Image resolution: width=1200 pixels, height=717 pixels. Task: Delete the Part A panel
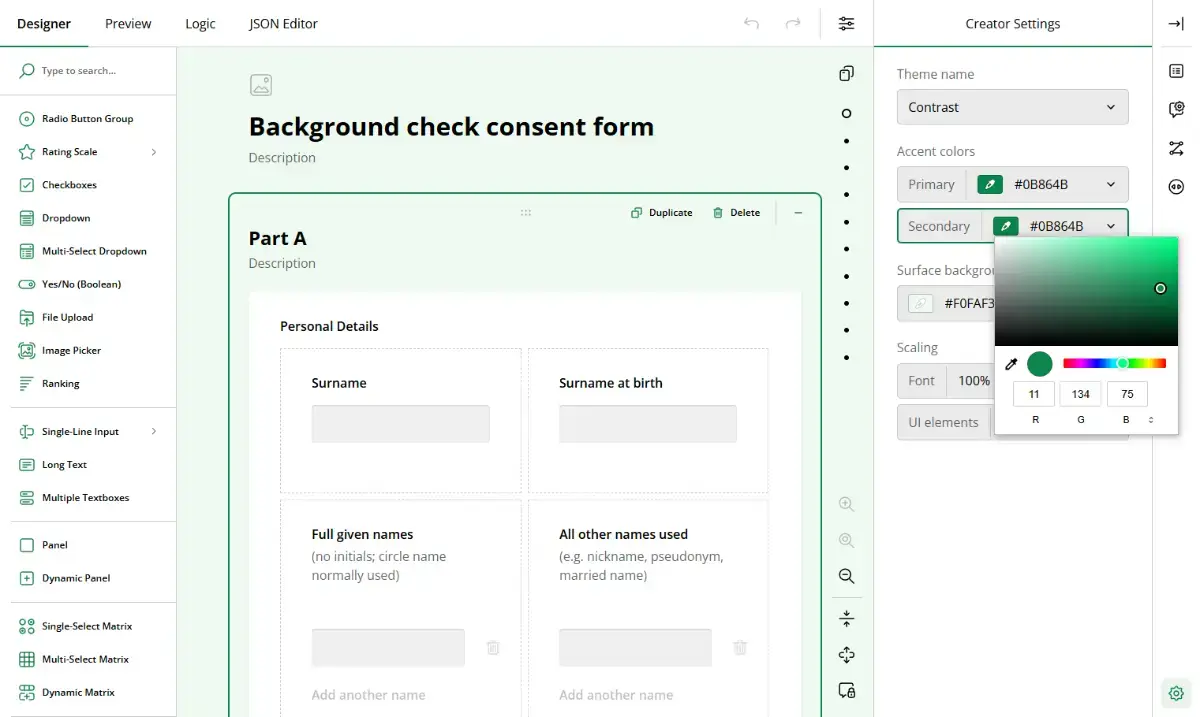point(737,212)
